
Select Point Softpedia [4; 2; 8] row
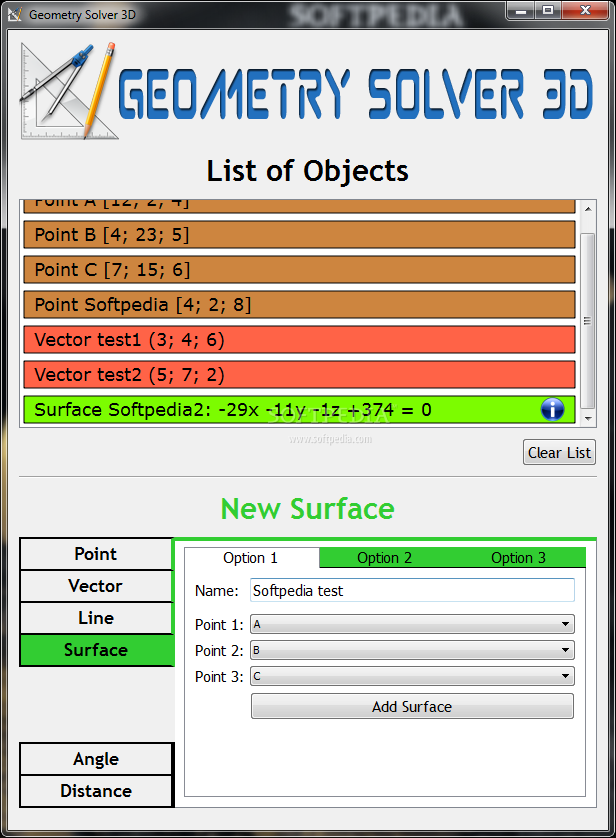[299, 305]
